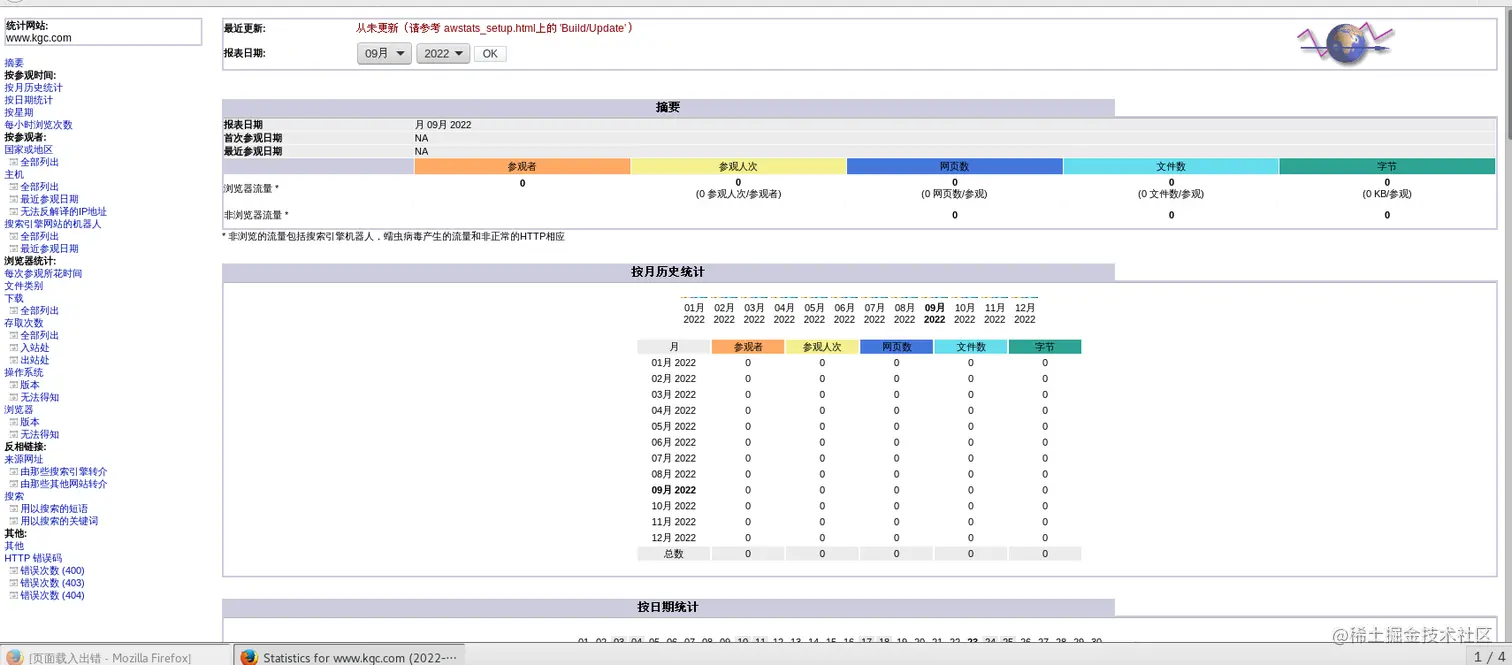Viewport: 1512px width, 665px height.
Task: Click the 按月历史统计 section header bar
Action: coord(668,272)
